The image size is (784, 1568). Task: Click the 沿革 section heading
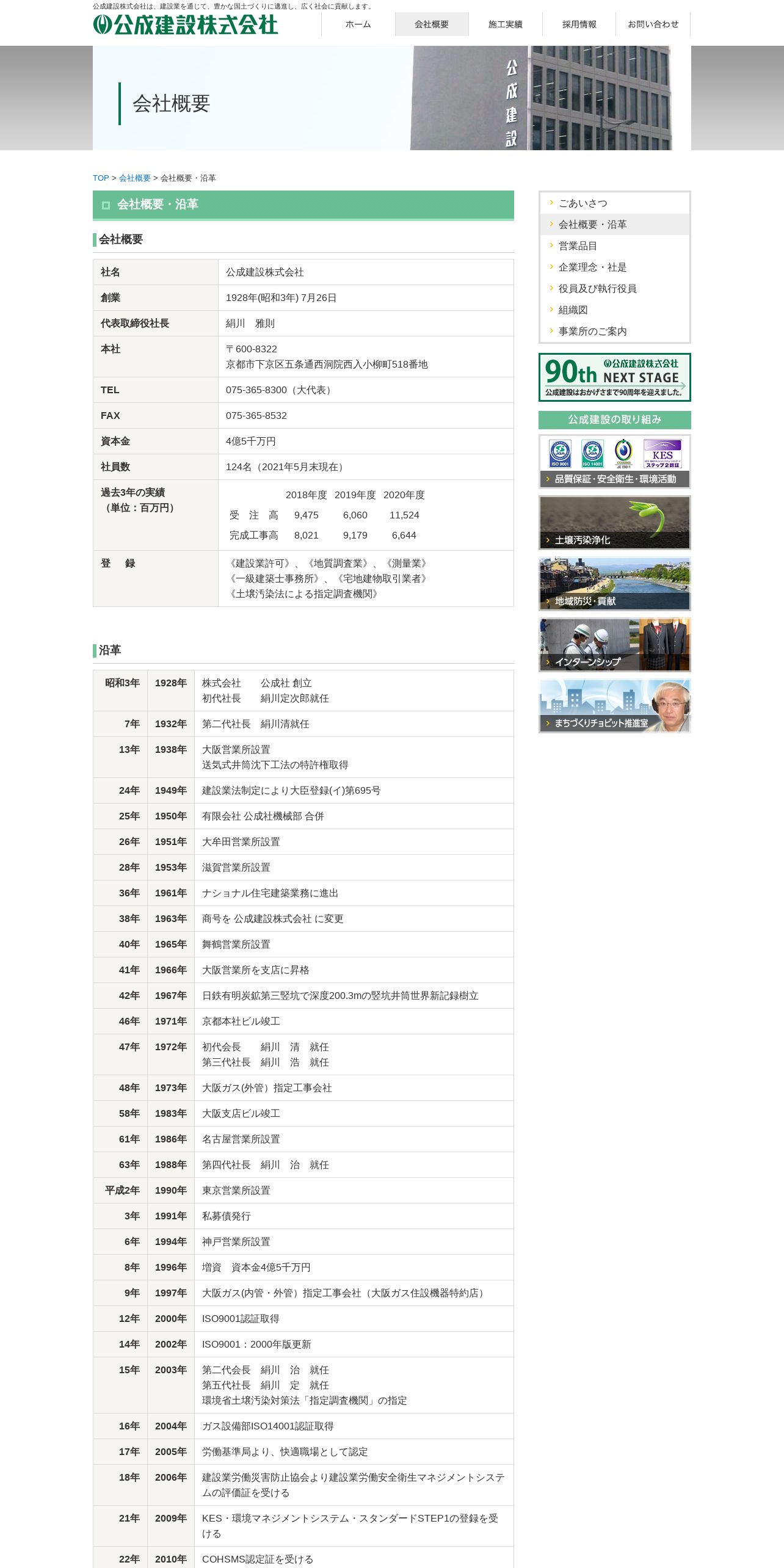coord(110,650)
